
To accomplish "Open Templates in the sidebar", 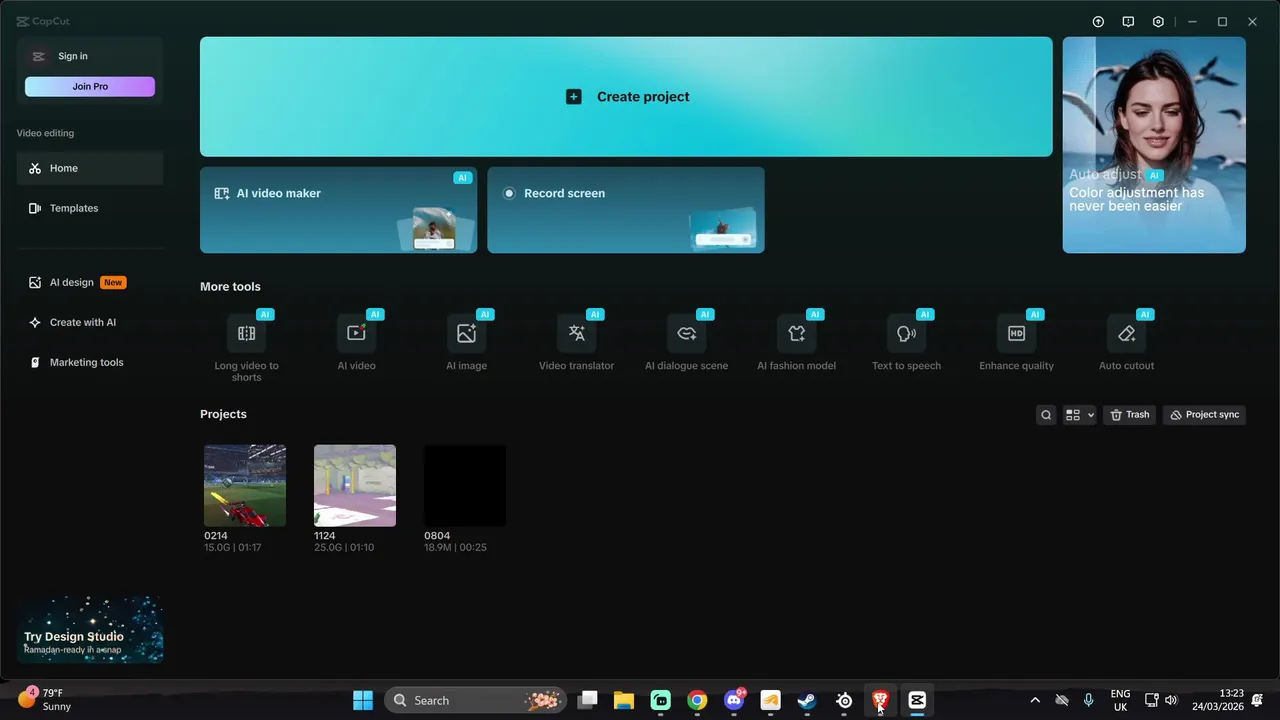I will [x=90, y=208].
